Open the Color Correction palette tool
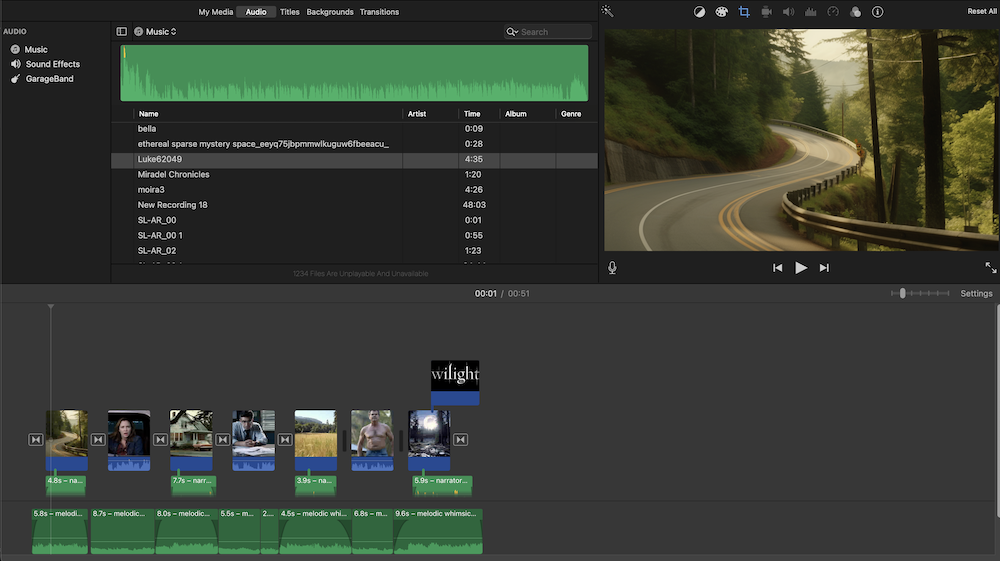Screen dimensions: 1000x561 (x=721, y=11)
